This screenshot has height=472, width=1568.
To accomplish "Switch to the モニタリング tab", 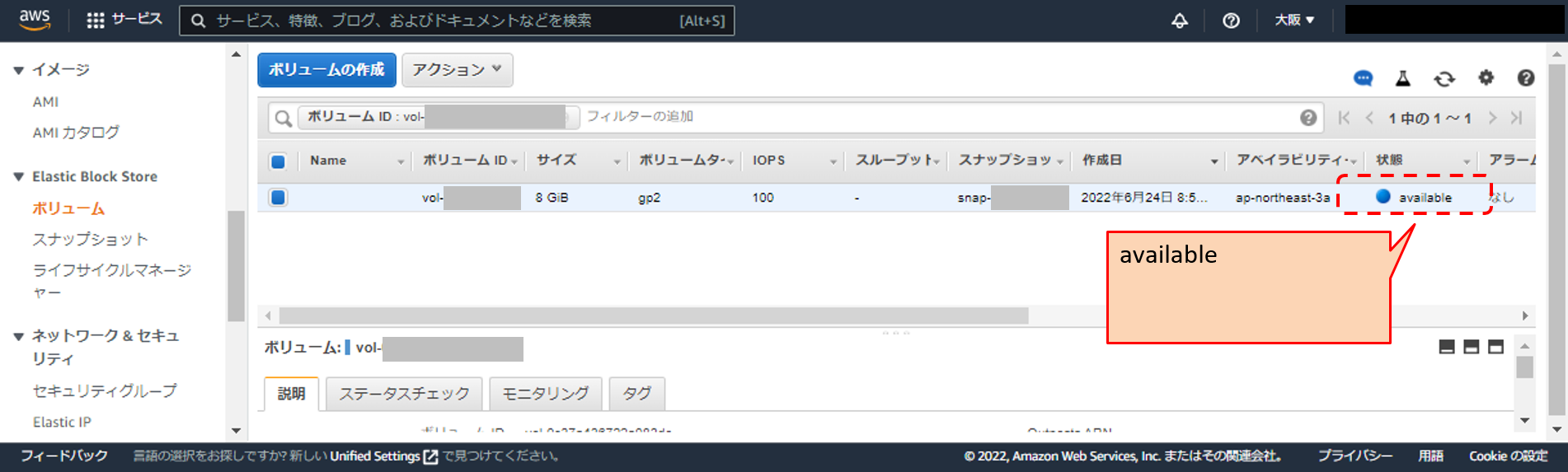I will point(545,394).
